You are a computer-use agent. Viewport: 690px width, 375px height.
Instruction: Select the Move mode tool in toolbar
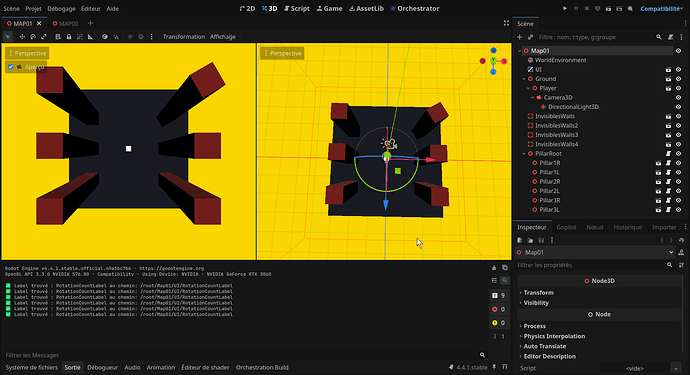point(22,37)
